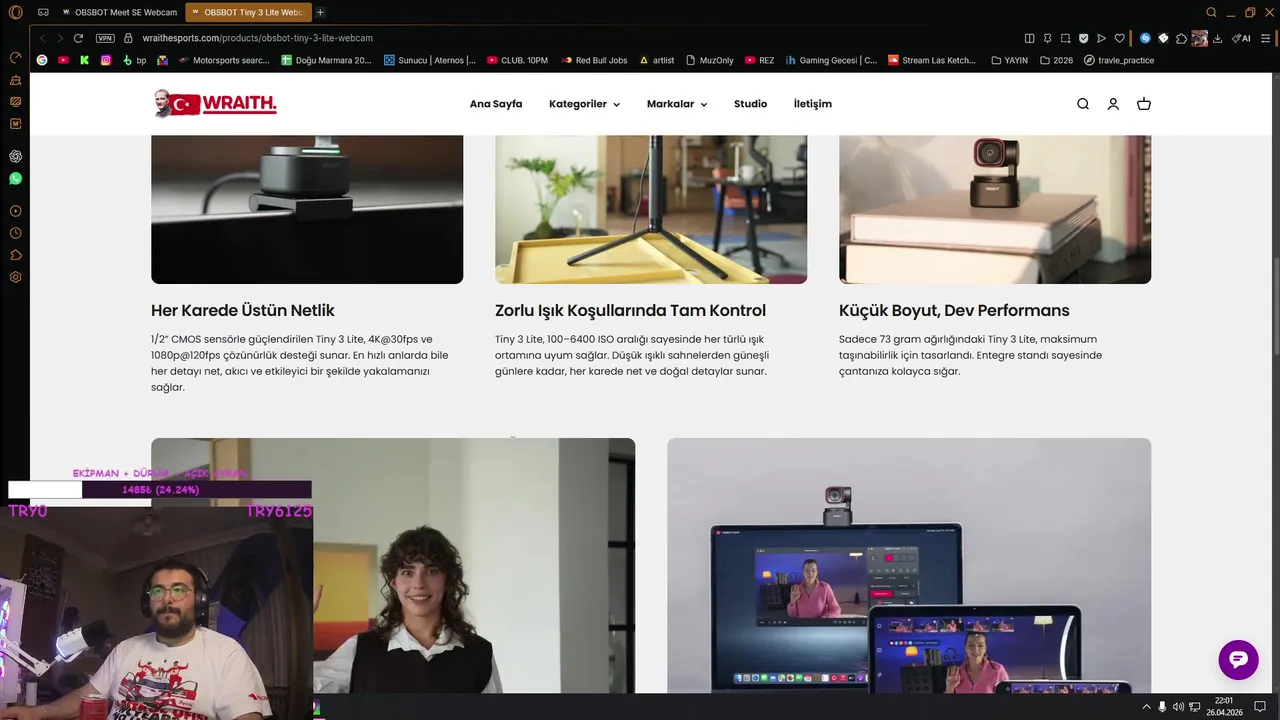
Task: Open History clock icon in sidebar
Action: tap(15, 233)
